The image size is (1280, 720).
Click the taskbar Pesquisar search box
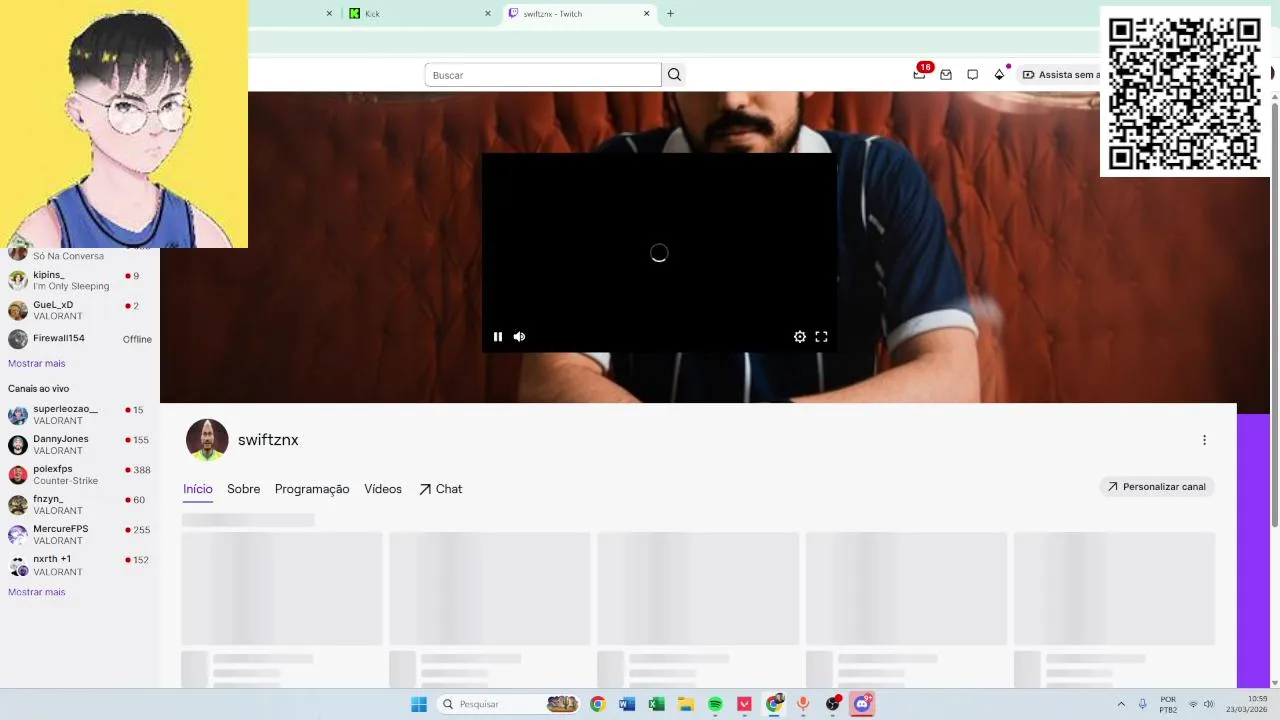[508, 704]
